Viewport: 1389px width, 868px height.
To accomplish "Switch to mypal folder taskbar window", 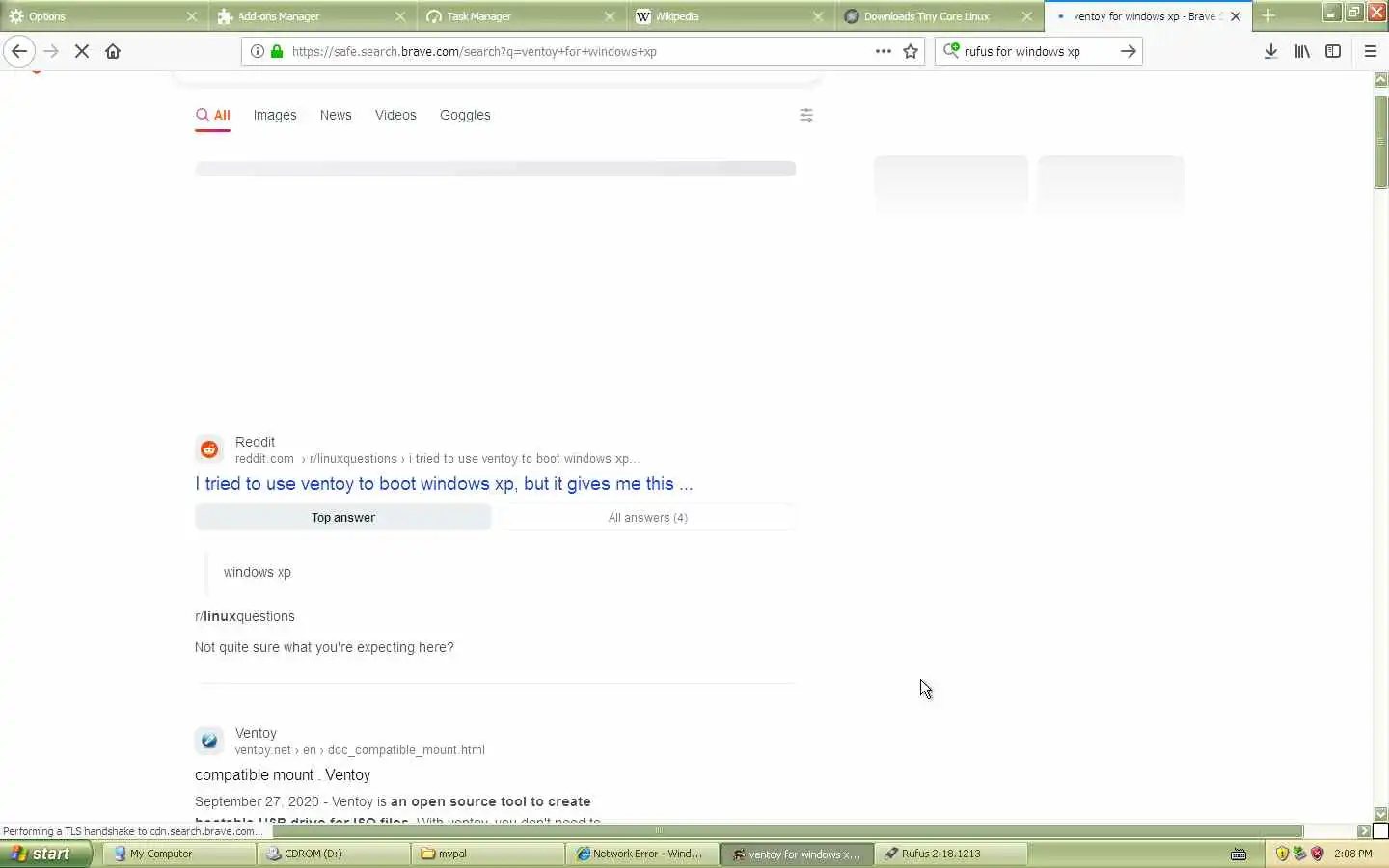I will [488, 854].
